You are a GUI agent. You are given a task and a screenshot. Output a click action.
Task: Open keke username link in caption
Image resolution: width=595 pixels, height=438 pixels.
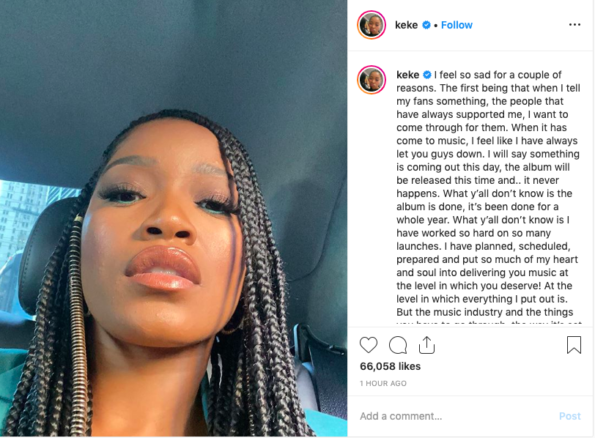click(x=408, y=75)
